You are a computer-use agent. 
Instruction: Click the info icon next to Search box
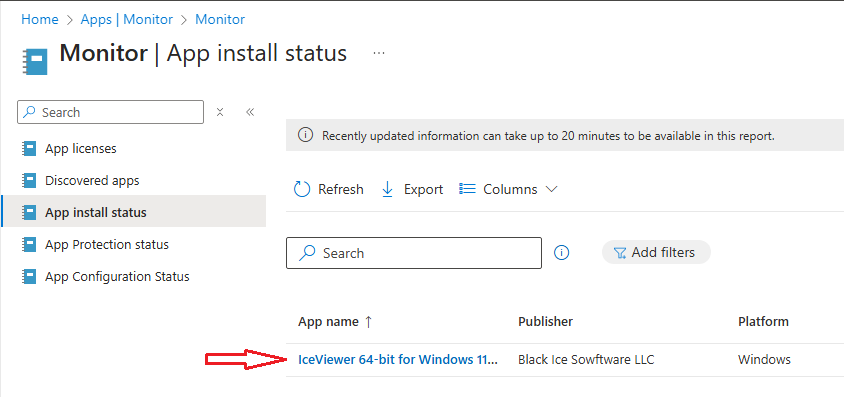click(561, 252)
